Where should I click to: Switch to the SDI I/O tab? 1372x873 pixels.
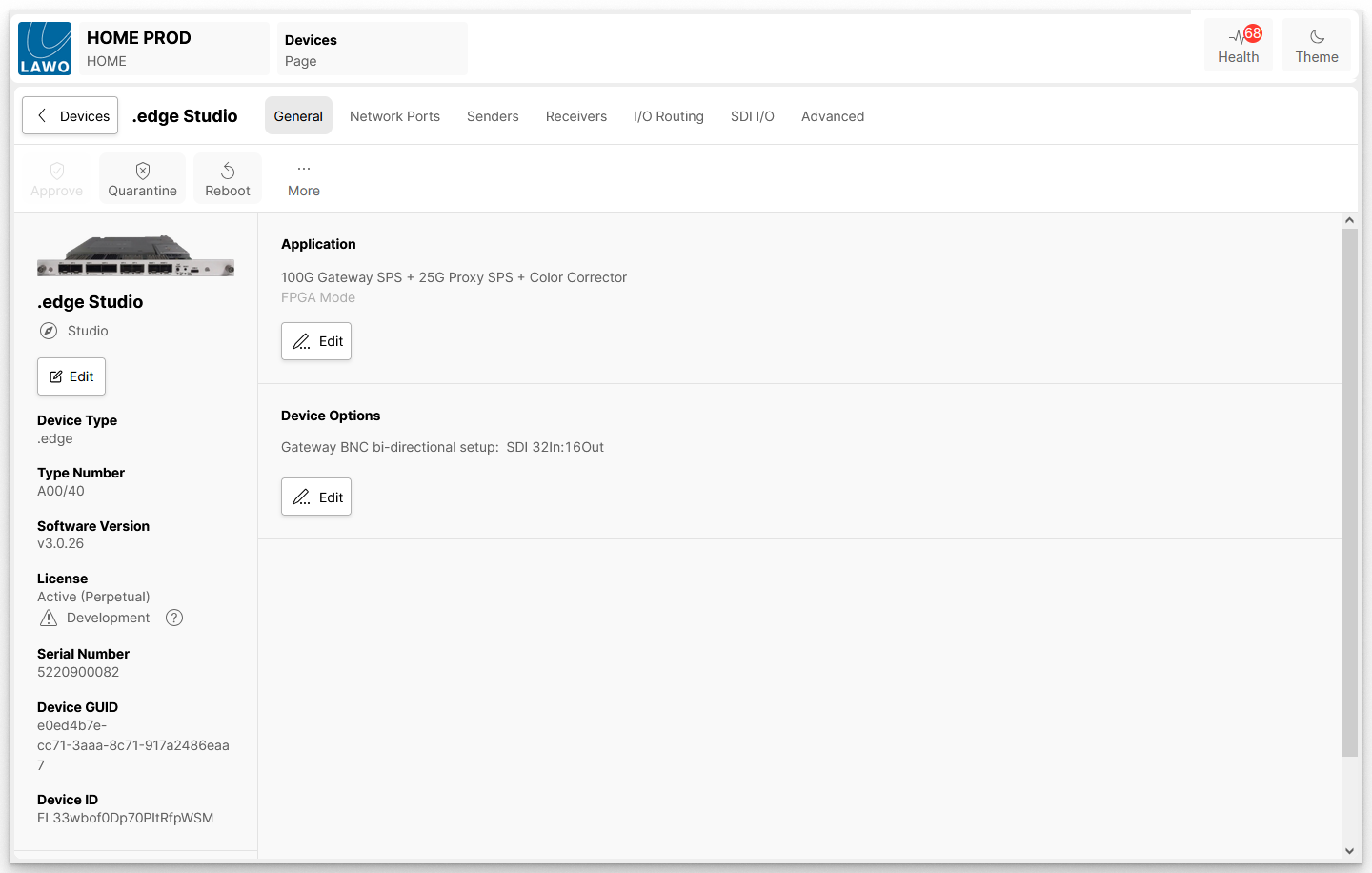752,116
